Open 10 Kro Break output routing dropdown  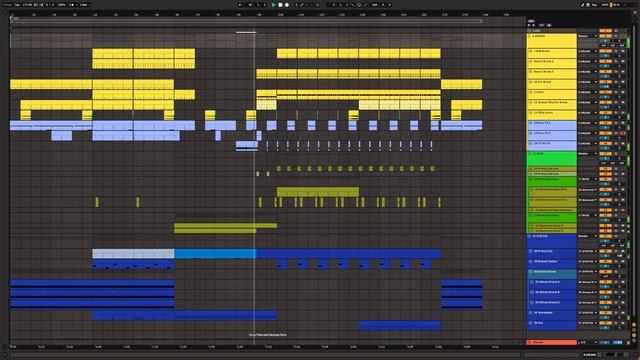(x=587, y=82)
